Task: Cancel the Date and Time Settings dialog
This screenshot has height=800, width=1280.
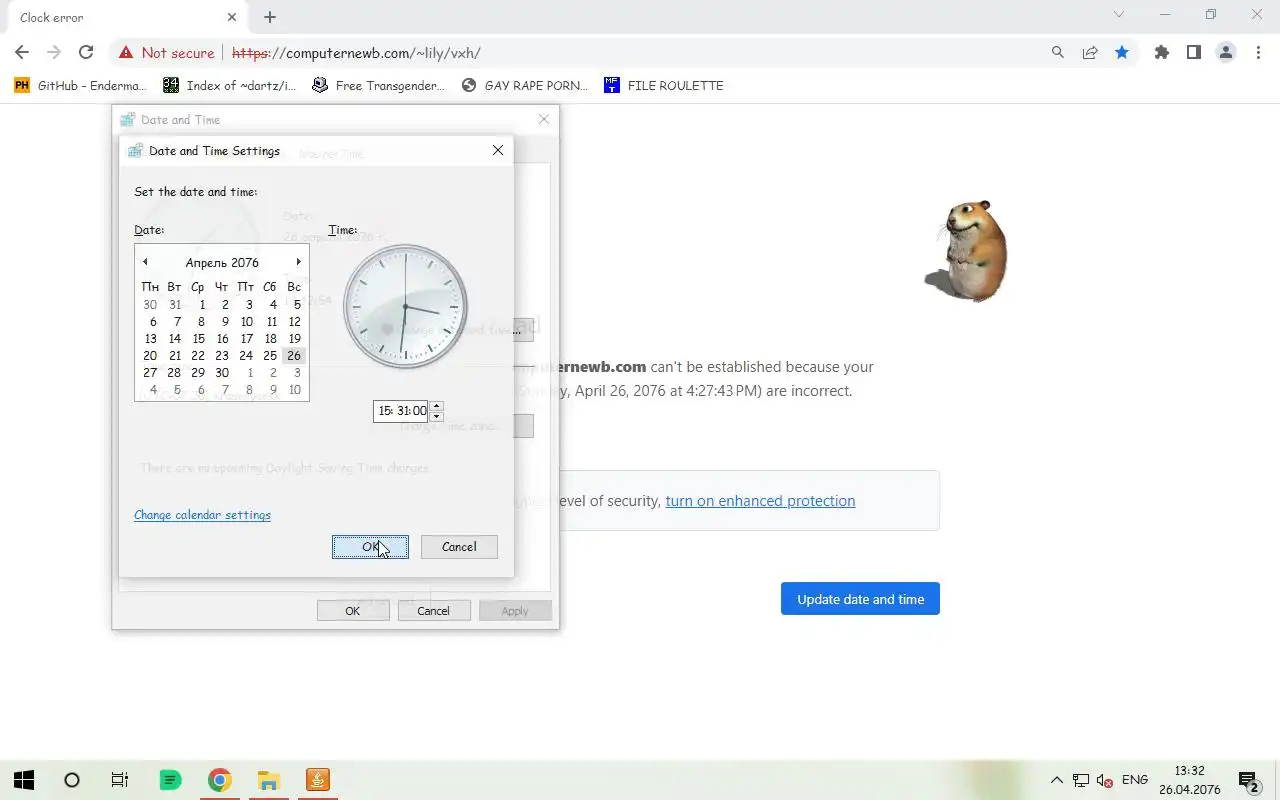Action: [x=459, y=547]
